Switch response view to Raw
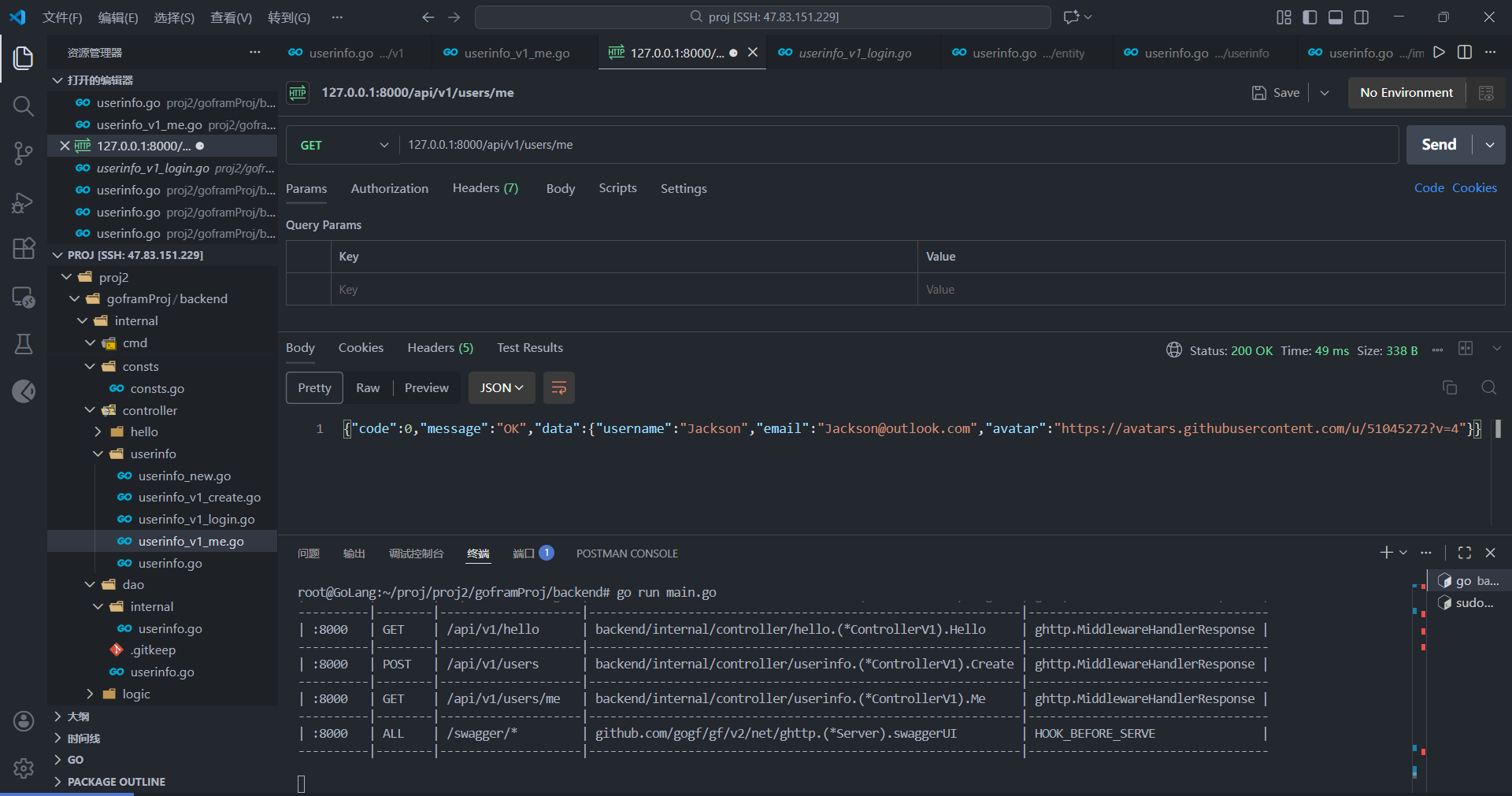Screen dimensions: 1512x796 [x=368, y=388]
